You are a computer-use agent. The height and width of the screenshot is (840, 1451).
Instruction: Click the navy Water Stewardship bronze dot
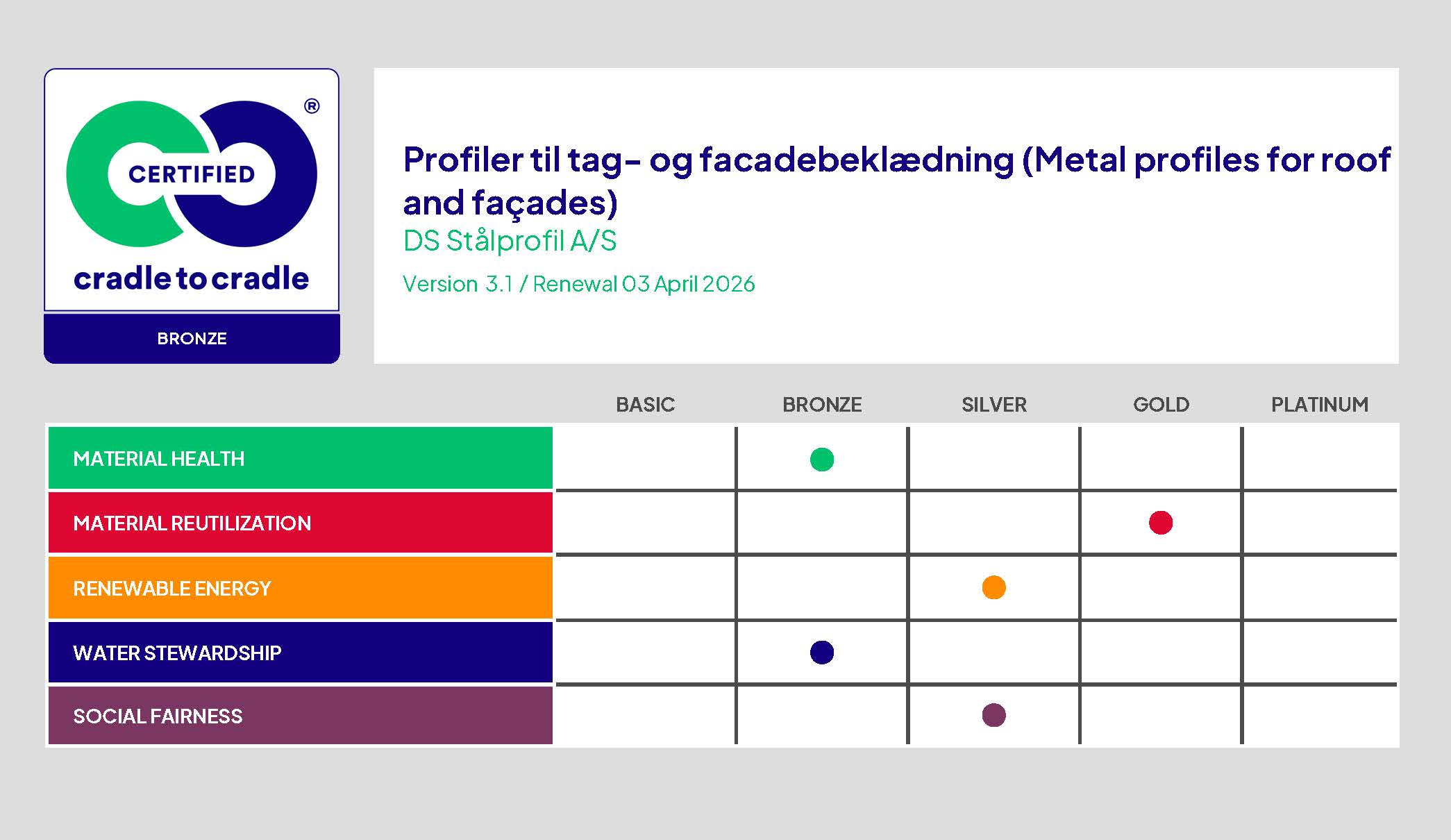821,653
